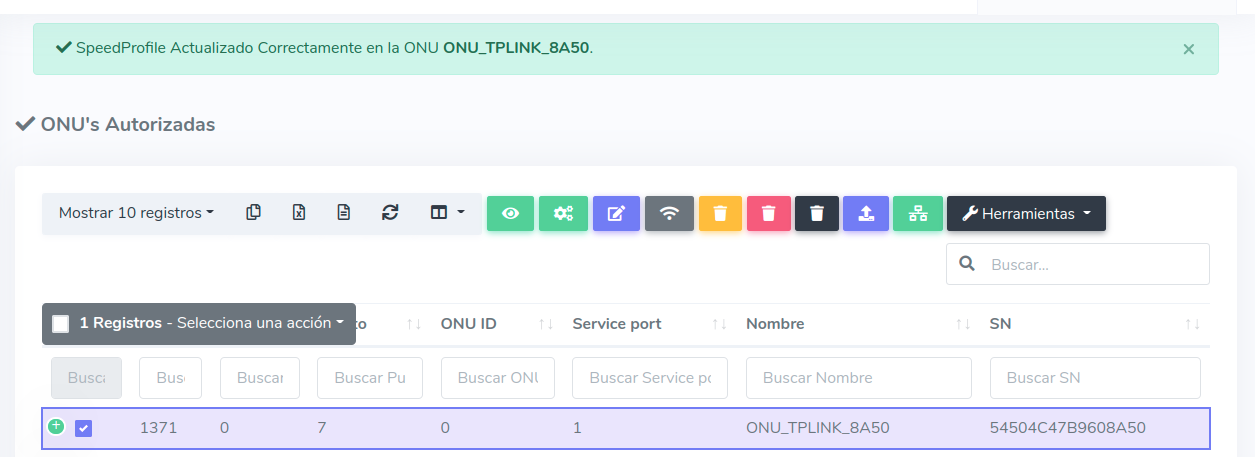The width and height of the screenshot is (1255, 457).
Task: Click the black trash can button
Action: coord(817,214)
